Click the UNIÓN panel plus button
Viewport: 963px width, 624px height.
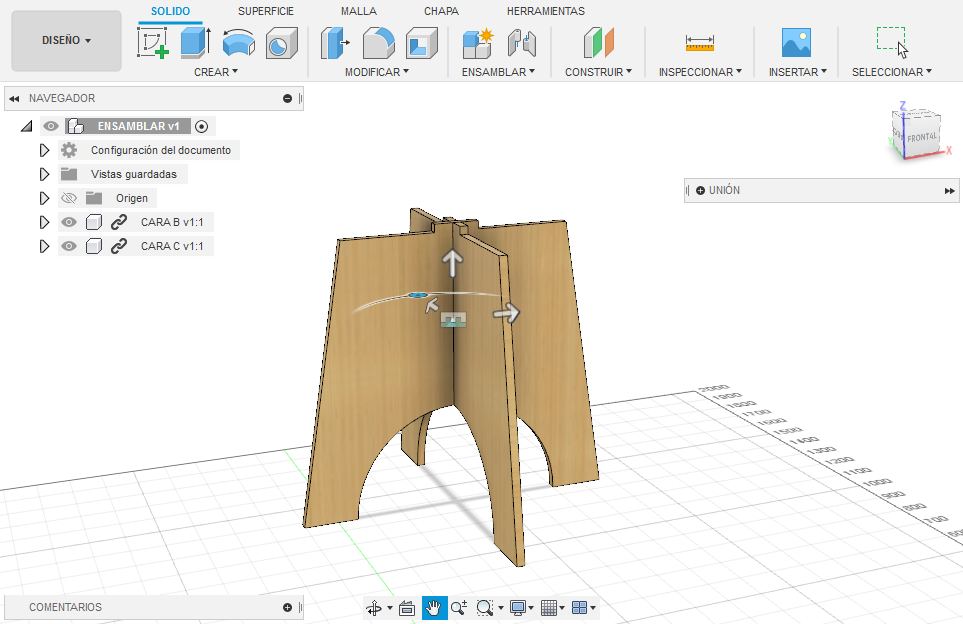pos(700,191)
